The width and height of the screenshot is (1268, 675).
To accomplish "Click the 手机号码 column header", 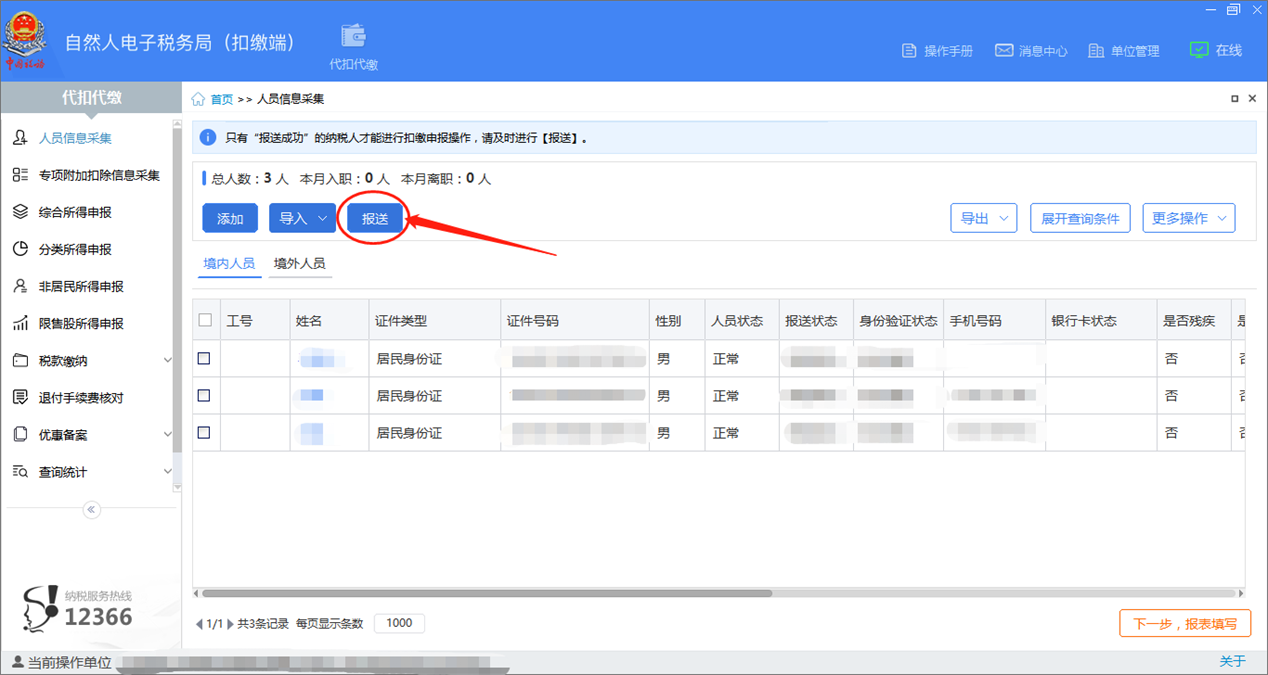I will (994, 321).
